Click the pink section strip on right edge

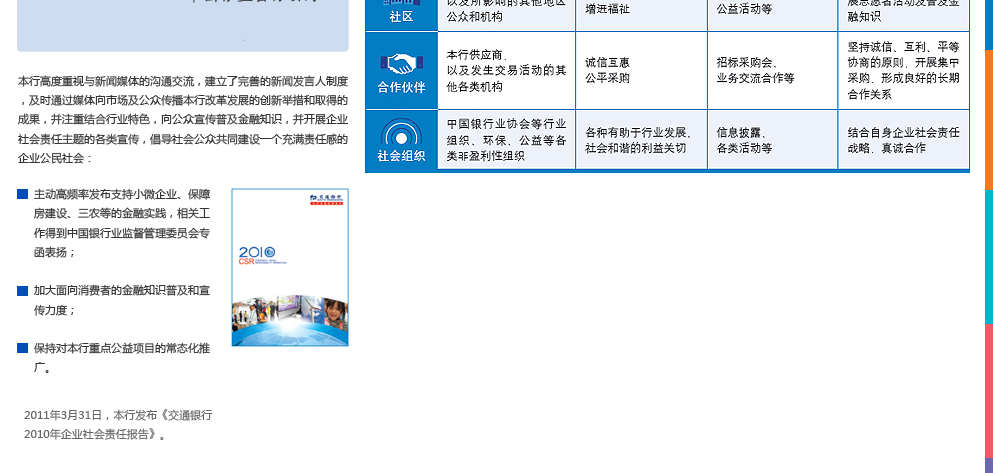point(988,390)
